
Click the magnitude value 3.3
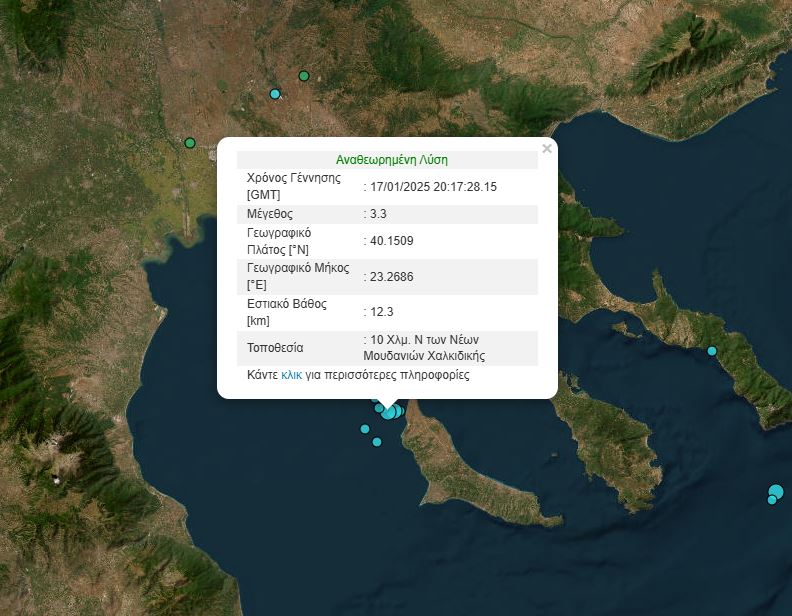(379, 214)
